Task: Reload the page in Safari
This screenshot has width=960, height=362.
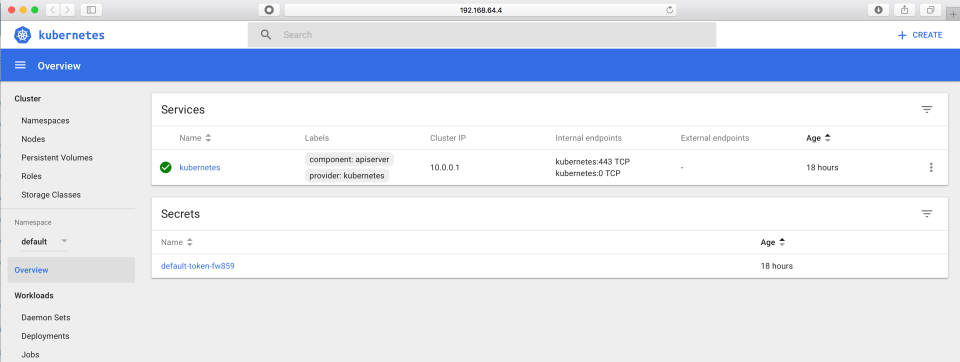Action: point(669,10)
